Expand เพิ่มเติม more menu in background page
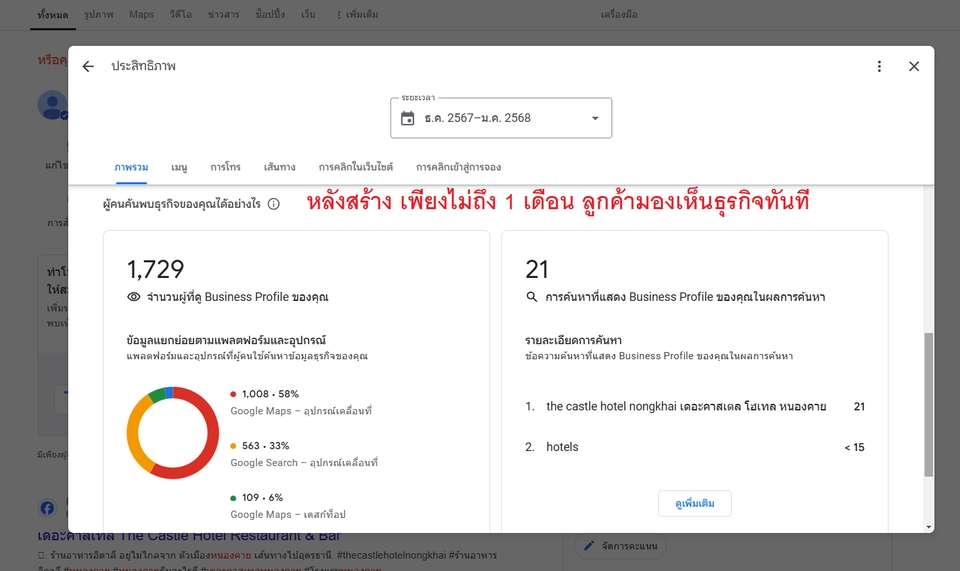Viewport: 960px width, 571px height. coord(357,15)
